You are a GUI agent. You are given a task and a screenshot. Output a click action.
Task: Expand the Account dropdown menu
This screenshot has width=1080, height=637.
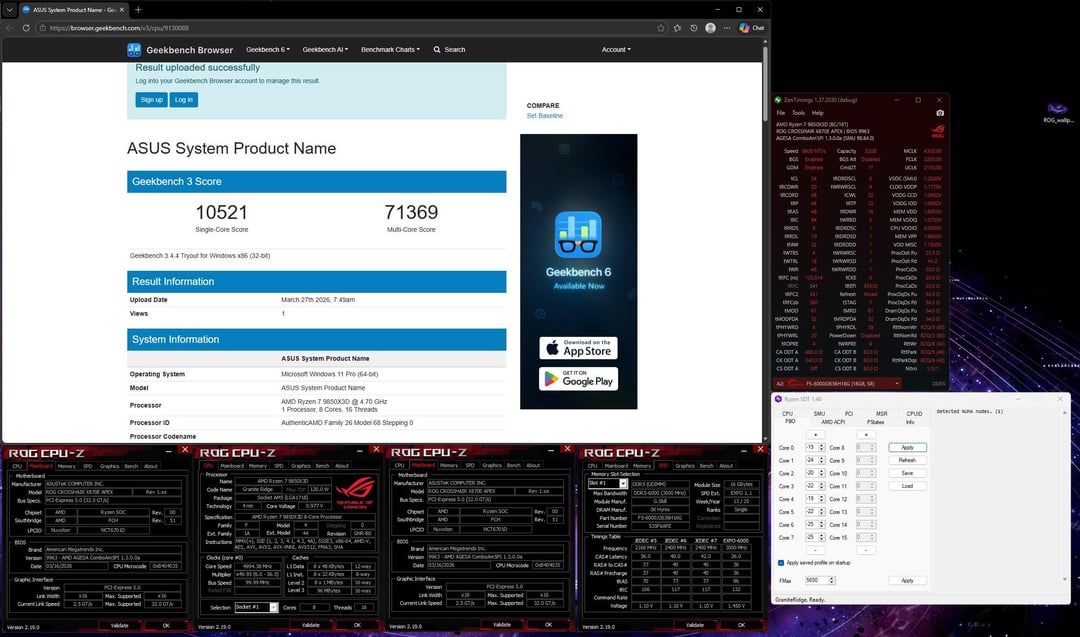[615, 49]
